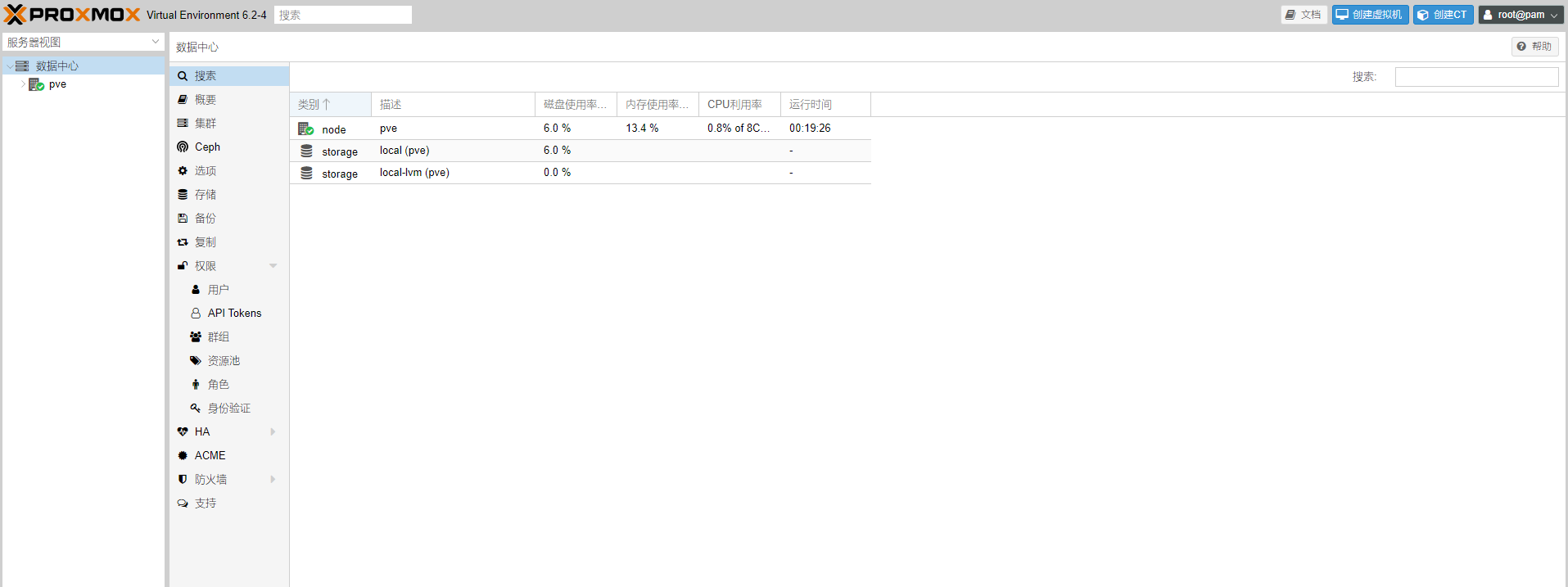Click the 创建虚拟机 button
The height and width of the screenshot is (587, 1568).
(x=1370, y=15)
